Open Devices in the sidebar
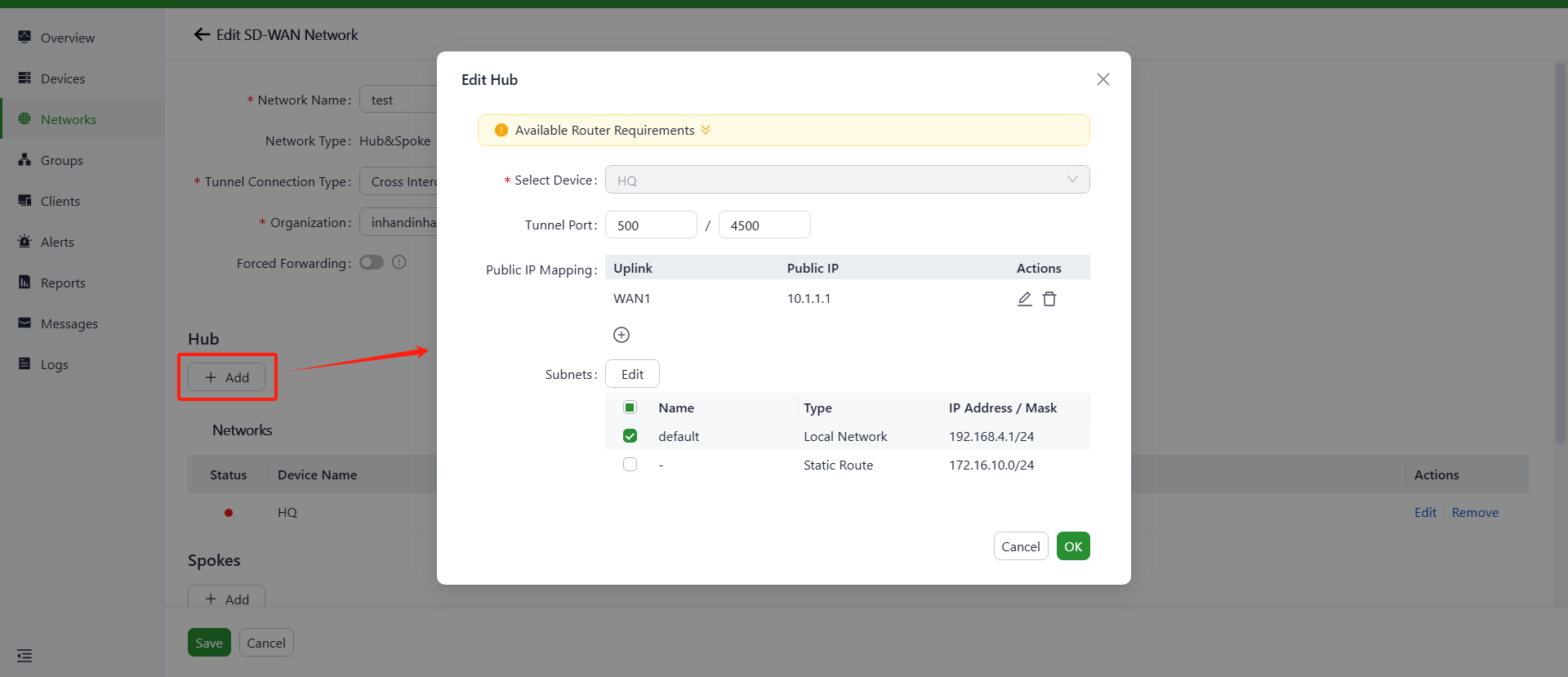This screenshot has height=677, width=1568. point(63,78)
